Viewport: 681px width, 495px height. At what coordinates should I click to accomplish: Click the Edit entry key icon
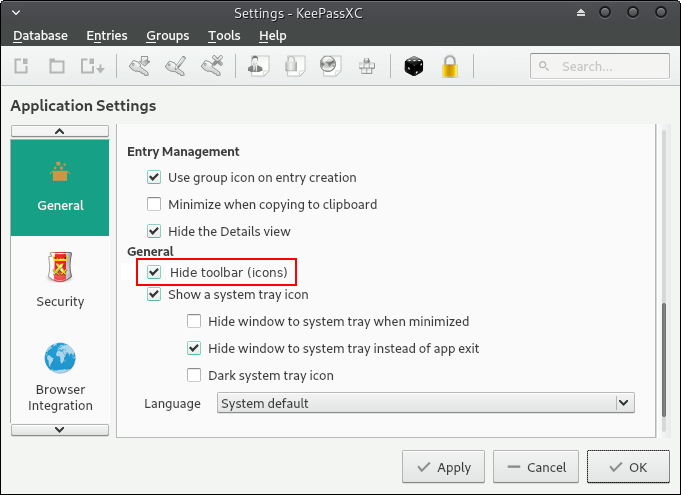point(175,66)
